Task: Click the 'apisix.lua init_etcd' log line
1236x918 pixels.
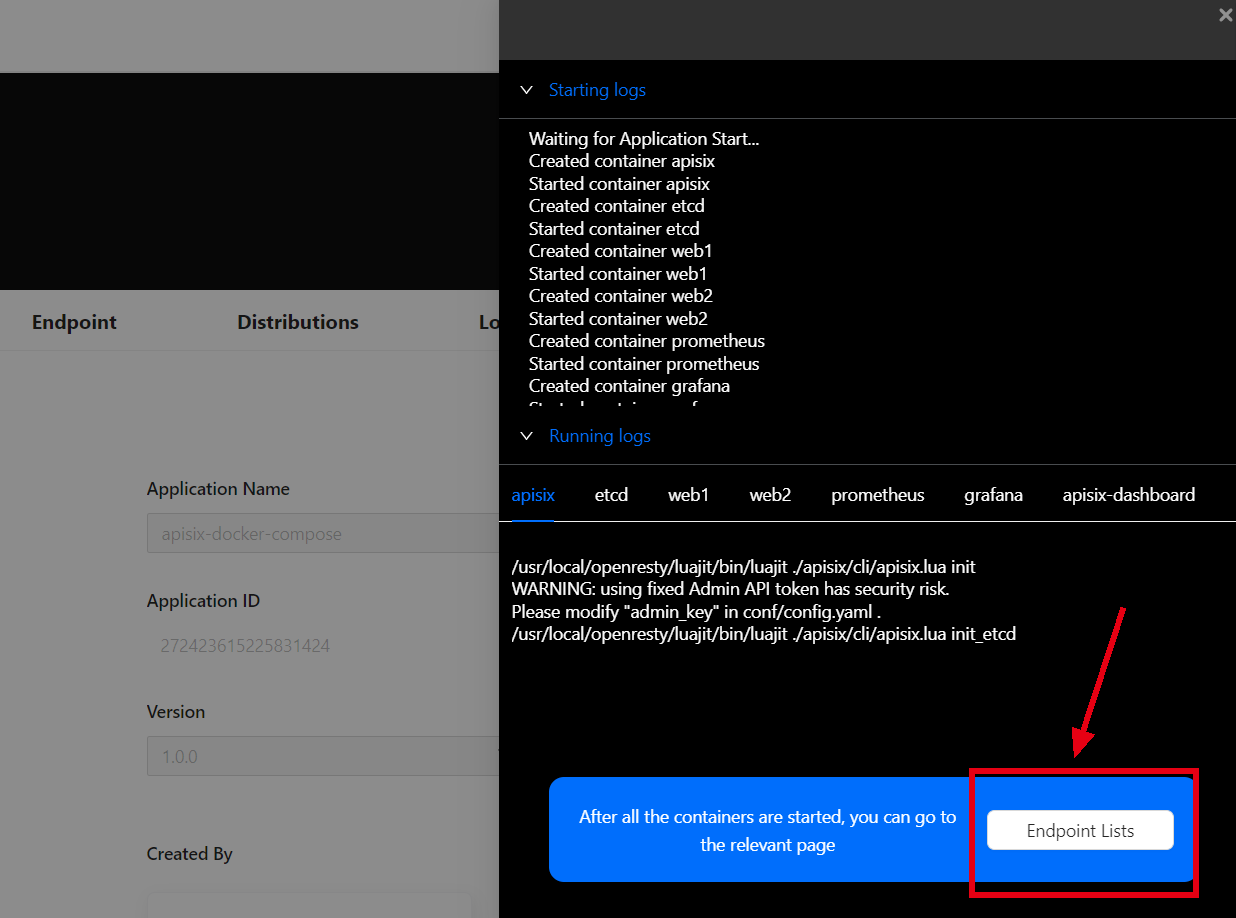Action: point(763,634)
